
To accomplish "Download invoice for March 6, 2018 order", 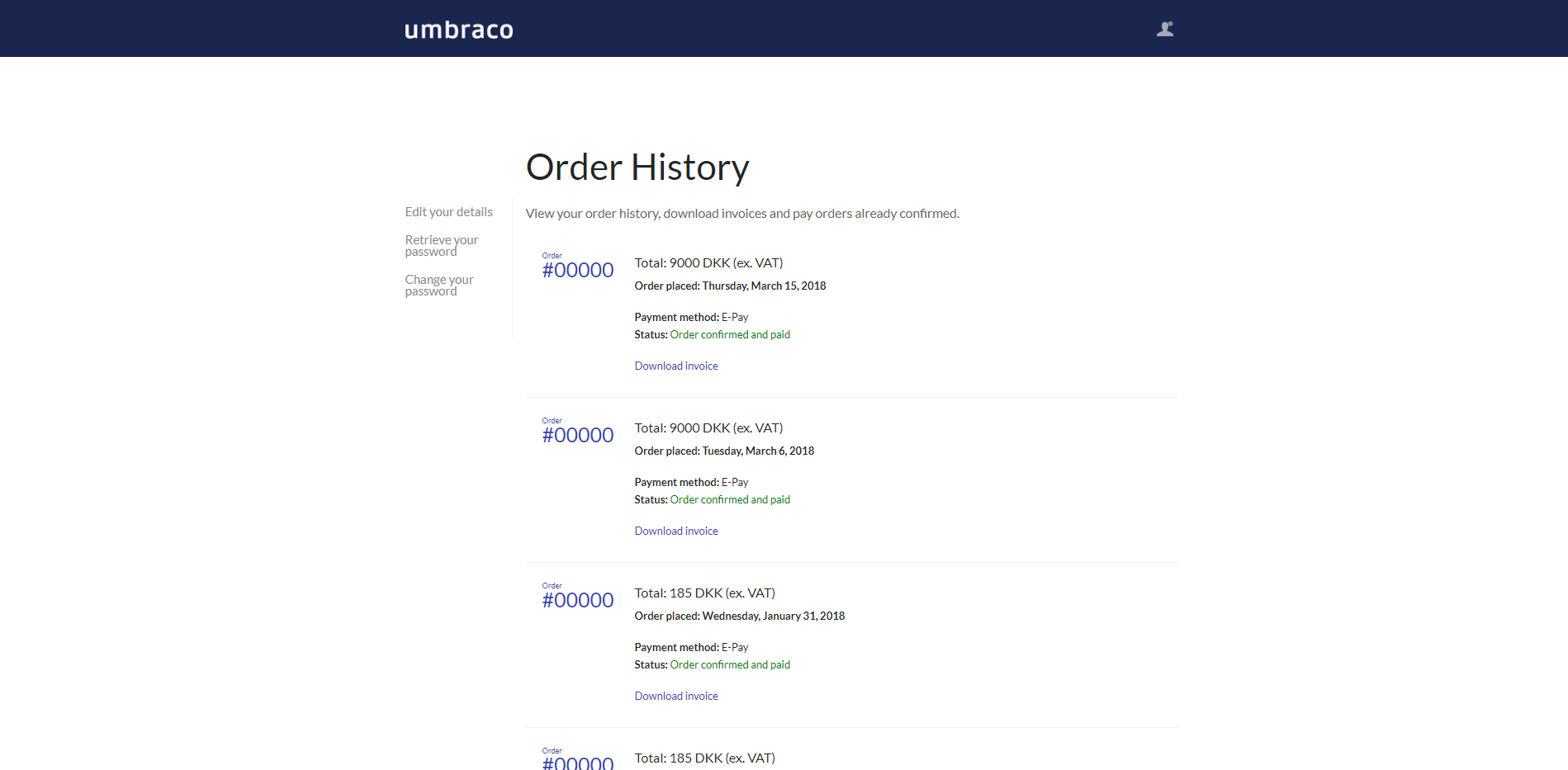I will point(675,531).
